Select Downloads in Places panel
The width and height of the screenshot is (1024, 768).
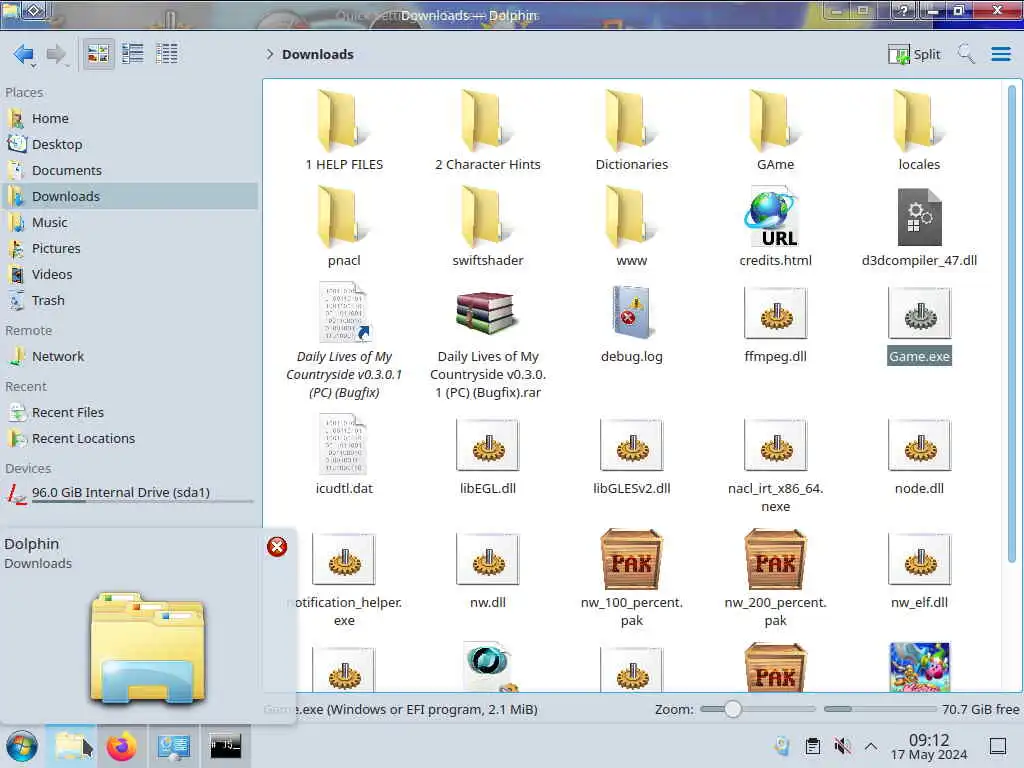click(x=131, y=197)
